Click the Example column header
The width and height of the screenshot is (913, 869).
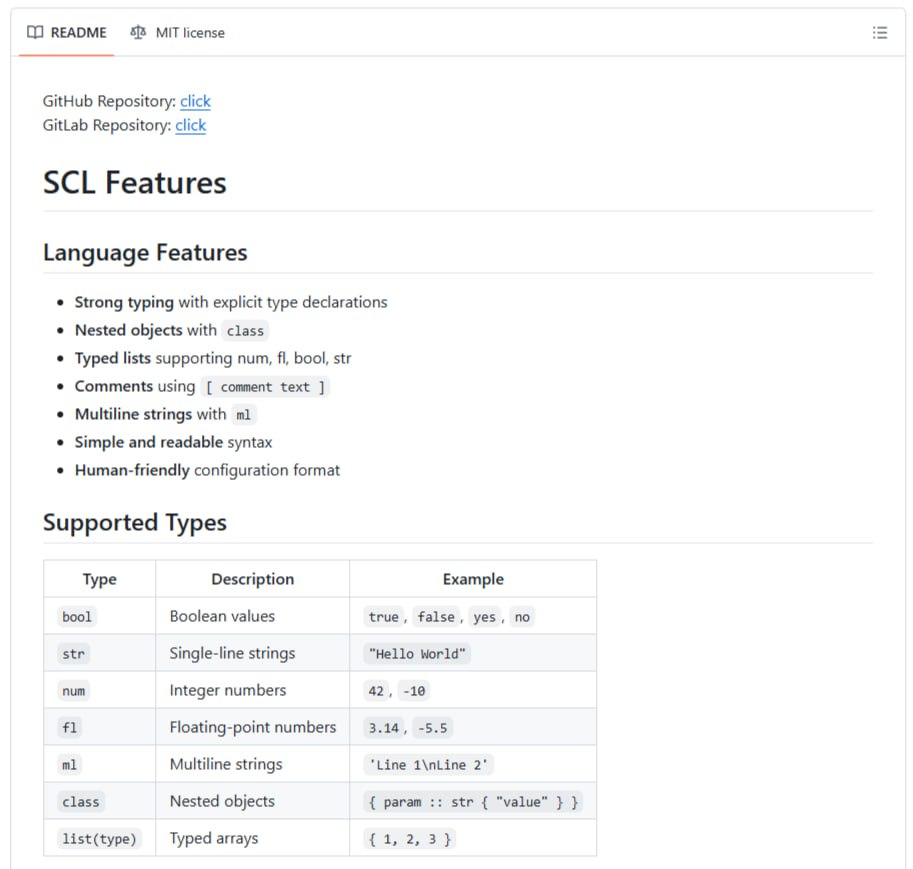pos(473,579)
